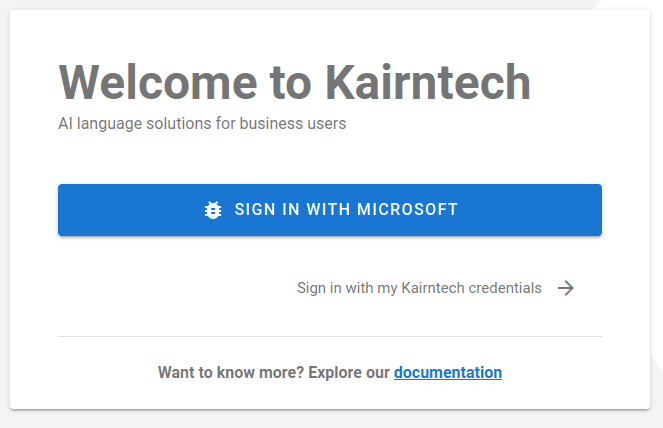The height and width of the screenshot is (428, 663).
Task: Click the word Welcome in the title
Action: (x=158, y=82)
